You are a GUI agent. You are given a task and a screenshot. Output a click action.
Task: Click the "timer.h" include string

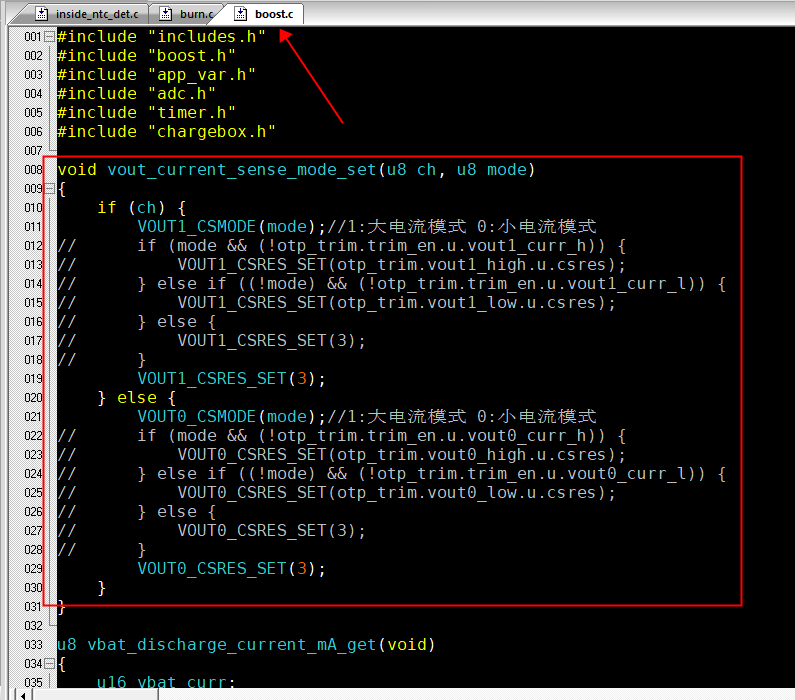192,113
